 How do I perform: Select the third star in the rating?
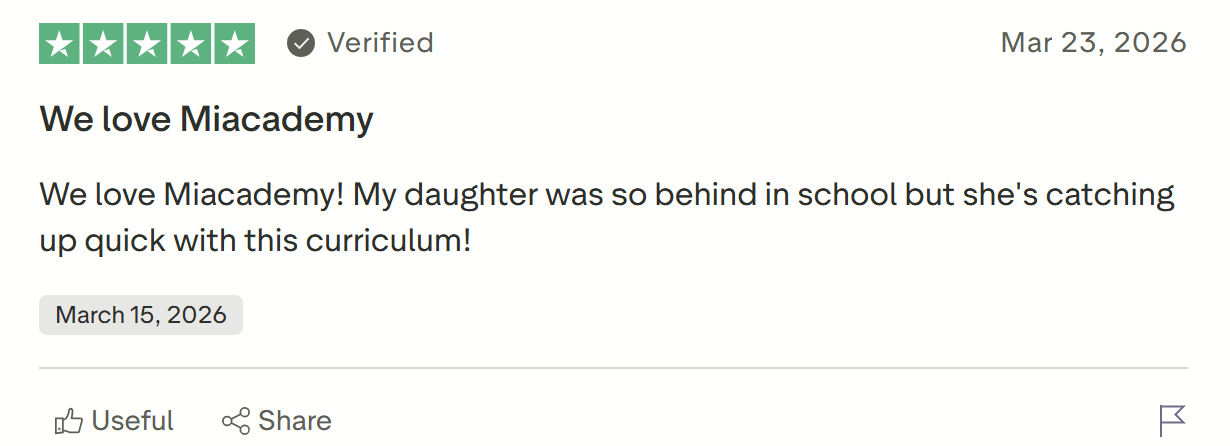click(x=147, y=43)
